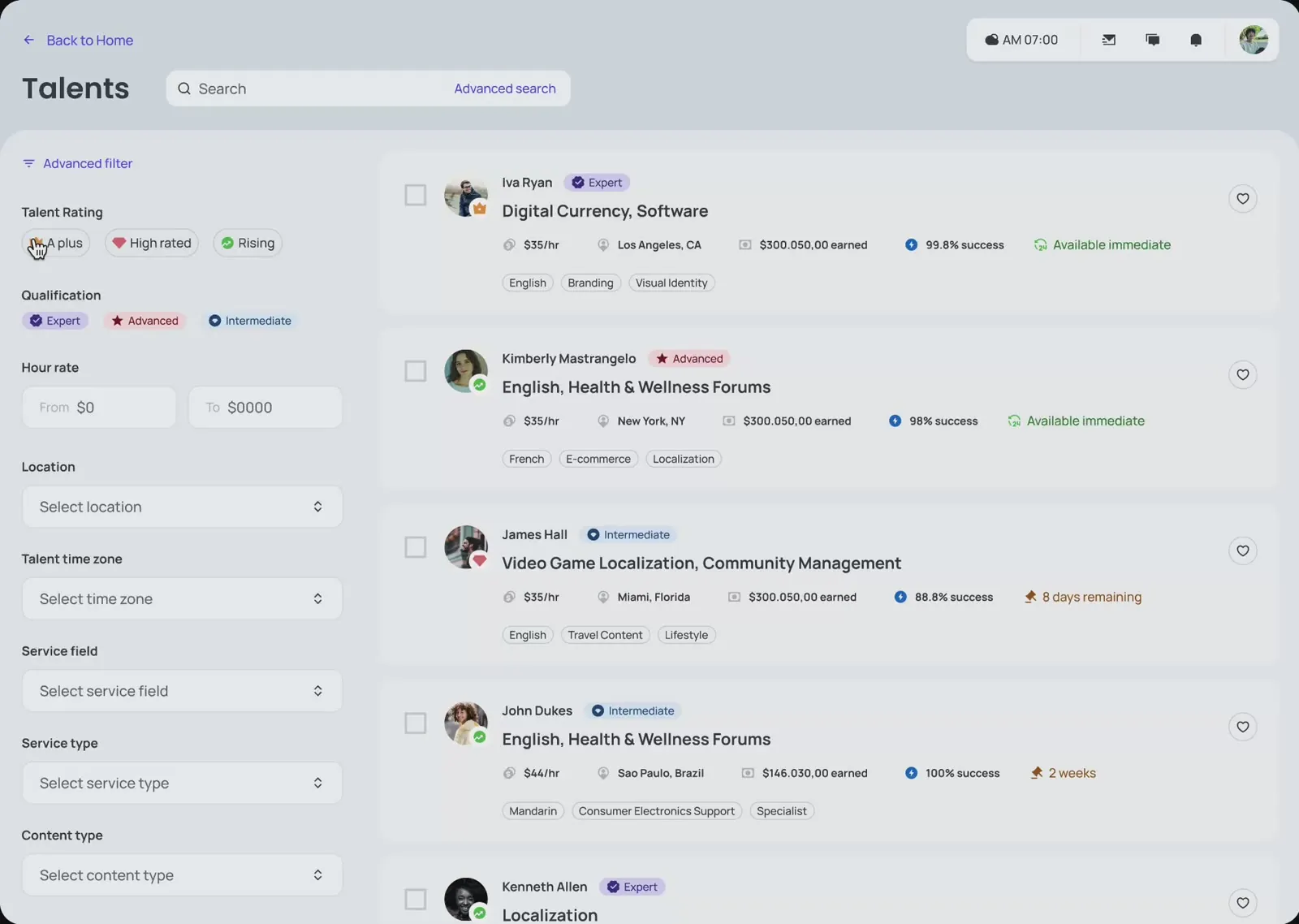Click the mail envelope icon in top bar
The height and width of the screenshot is (924, 1299).
(x=1108, y=40)
